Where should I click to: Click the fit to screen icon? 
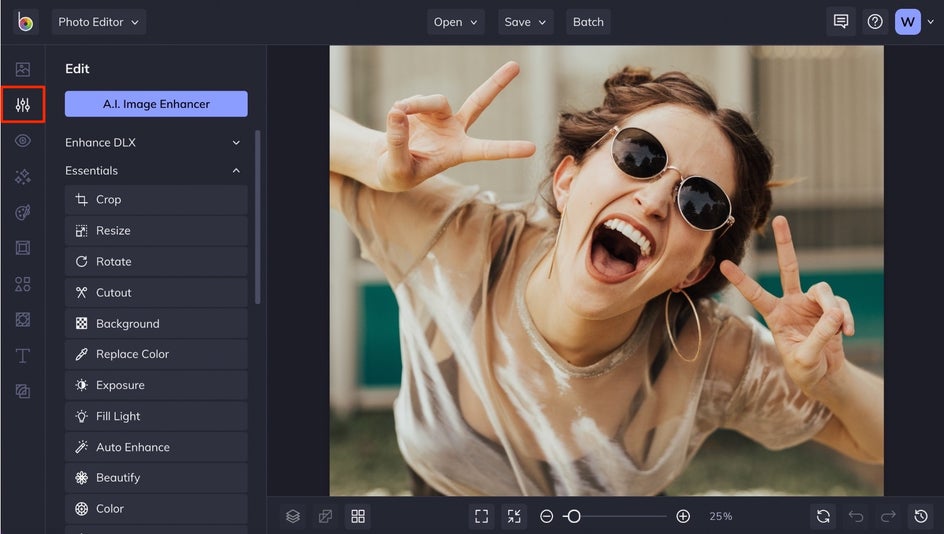(482, 516)
